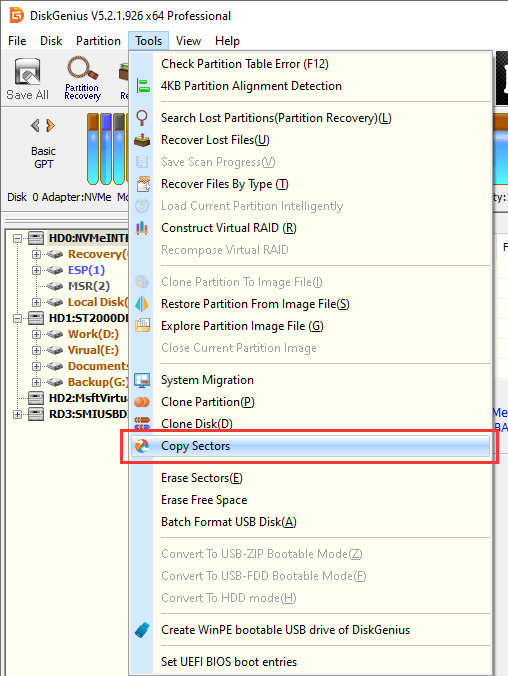Choose Recover Lost Files(U) entry
This screenshot has width=508, height=676.
(x=310, y=140)
